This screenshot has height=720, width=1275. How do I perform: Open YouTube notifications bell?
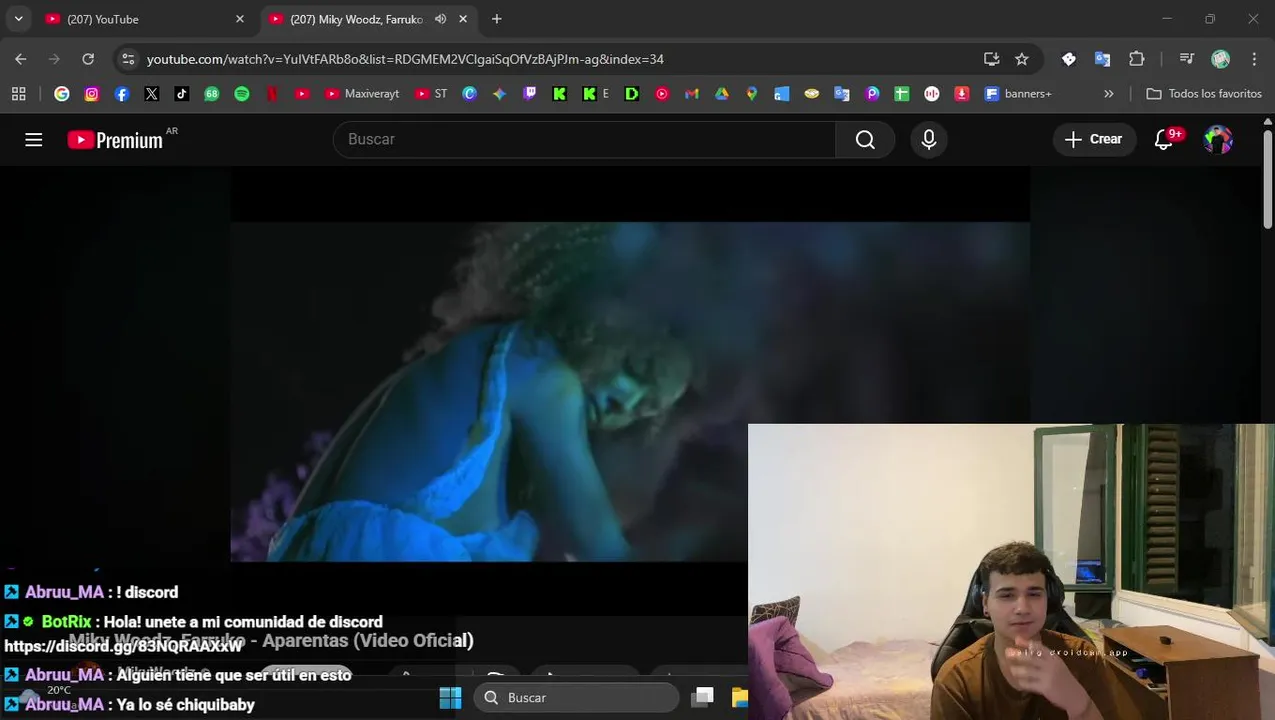tap(1164, 140)
